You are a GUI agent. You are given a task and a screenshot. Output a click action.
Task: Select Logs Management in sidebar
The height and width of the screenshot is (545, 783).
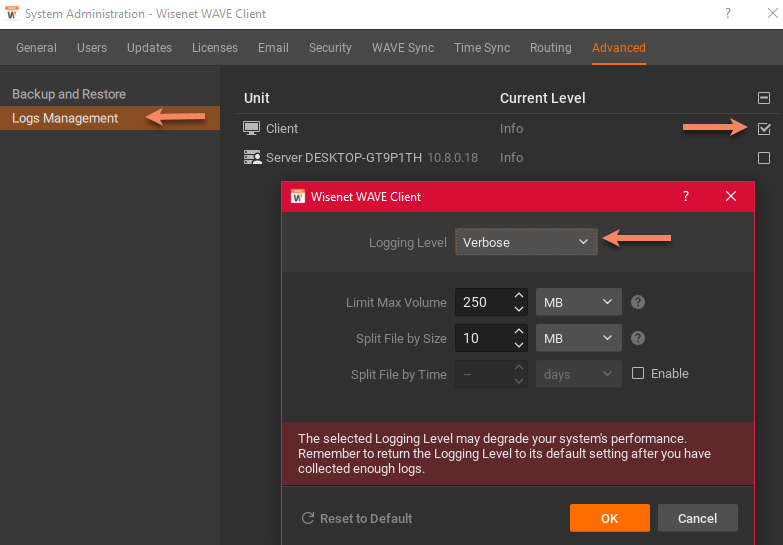pos(110,118)
